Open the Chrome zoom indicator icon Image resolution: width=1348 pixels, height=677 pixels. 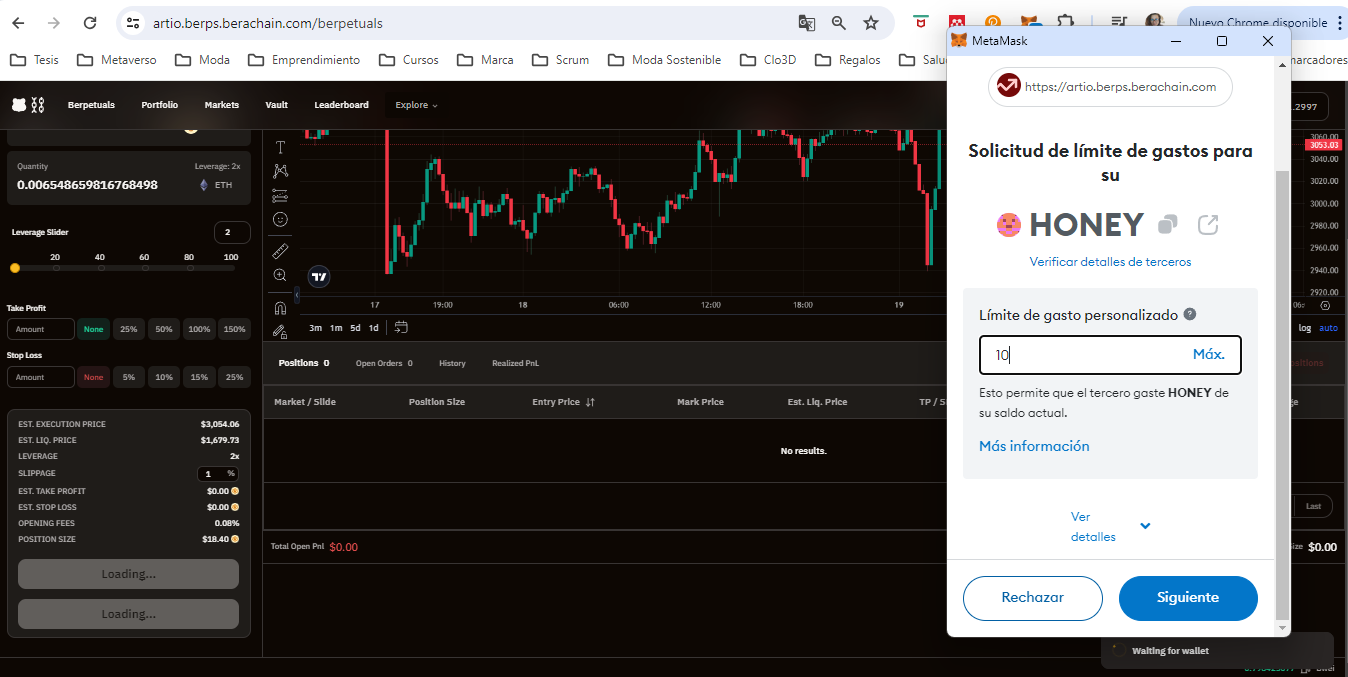[839, 23]
